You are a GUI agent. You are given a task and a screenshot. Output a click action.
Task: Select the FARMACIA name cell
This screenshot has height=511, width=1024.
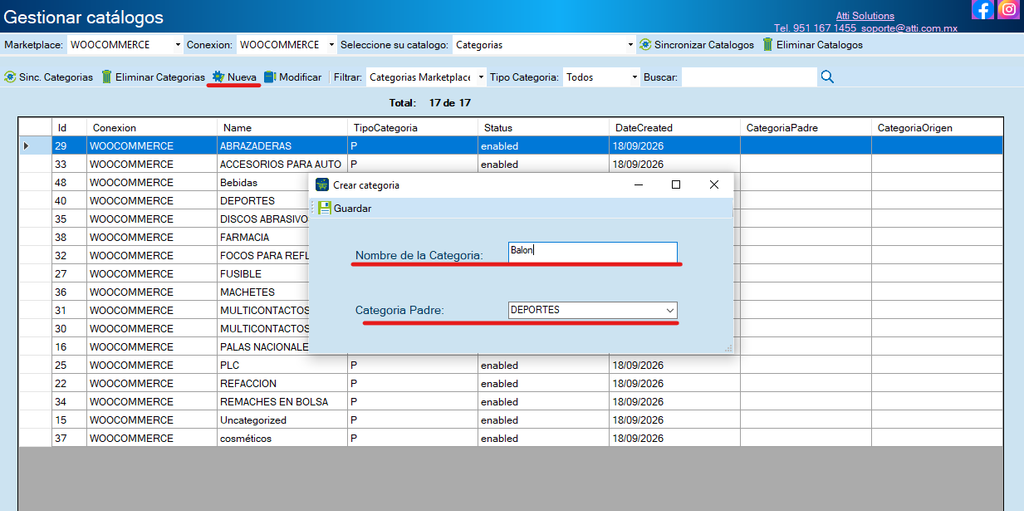[x=263, y=237]
